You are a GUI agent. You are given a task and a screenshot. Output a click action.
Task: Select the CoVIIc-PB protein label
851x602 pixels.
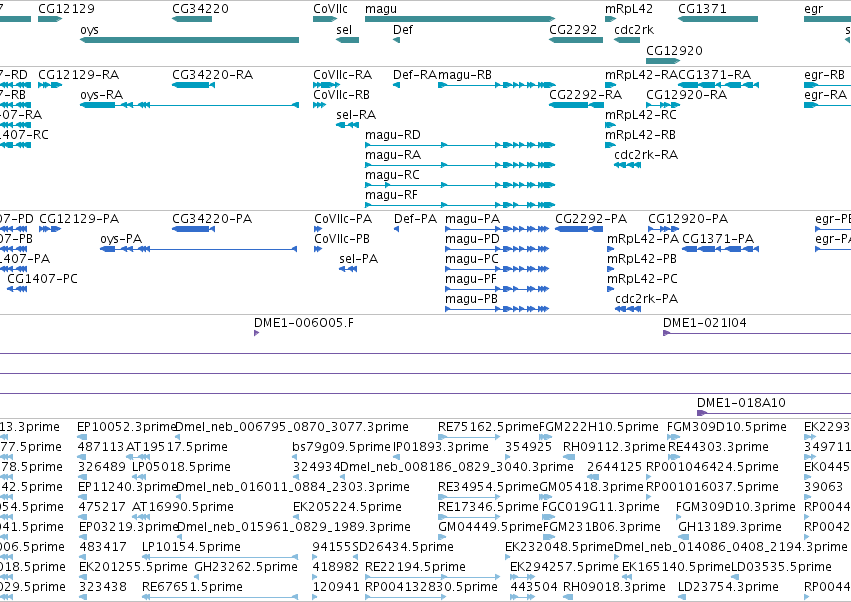342,239
